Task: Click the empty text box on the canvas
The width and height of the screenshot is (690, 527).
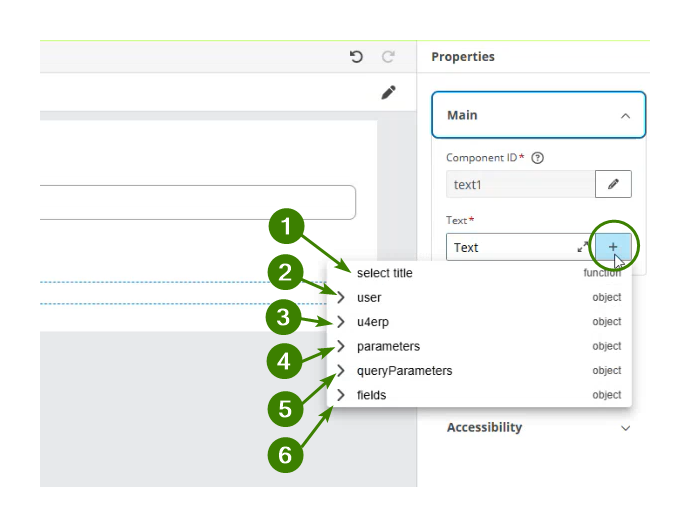Action: pyautogui.click(x=198, y=202)
